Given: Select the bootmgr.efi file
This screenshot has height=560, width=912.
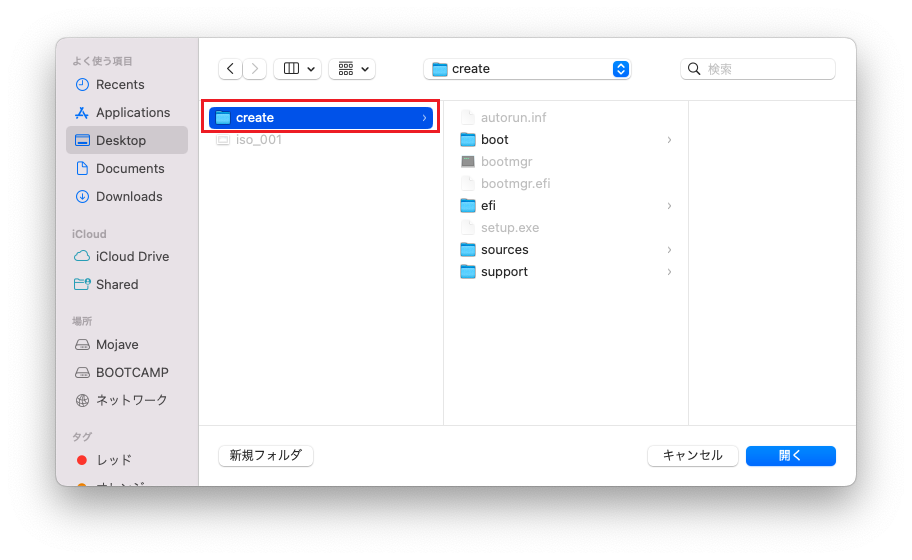Looking at the screenshot, I should (x=566, y=184).
